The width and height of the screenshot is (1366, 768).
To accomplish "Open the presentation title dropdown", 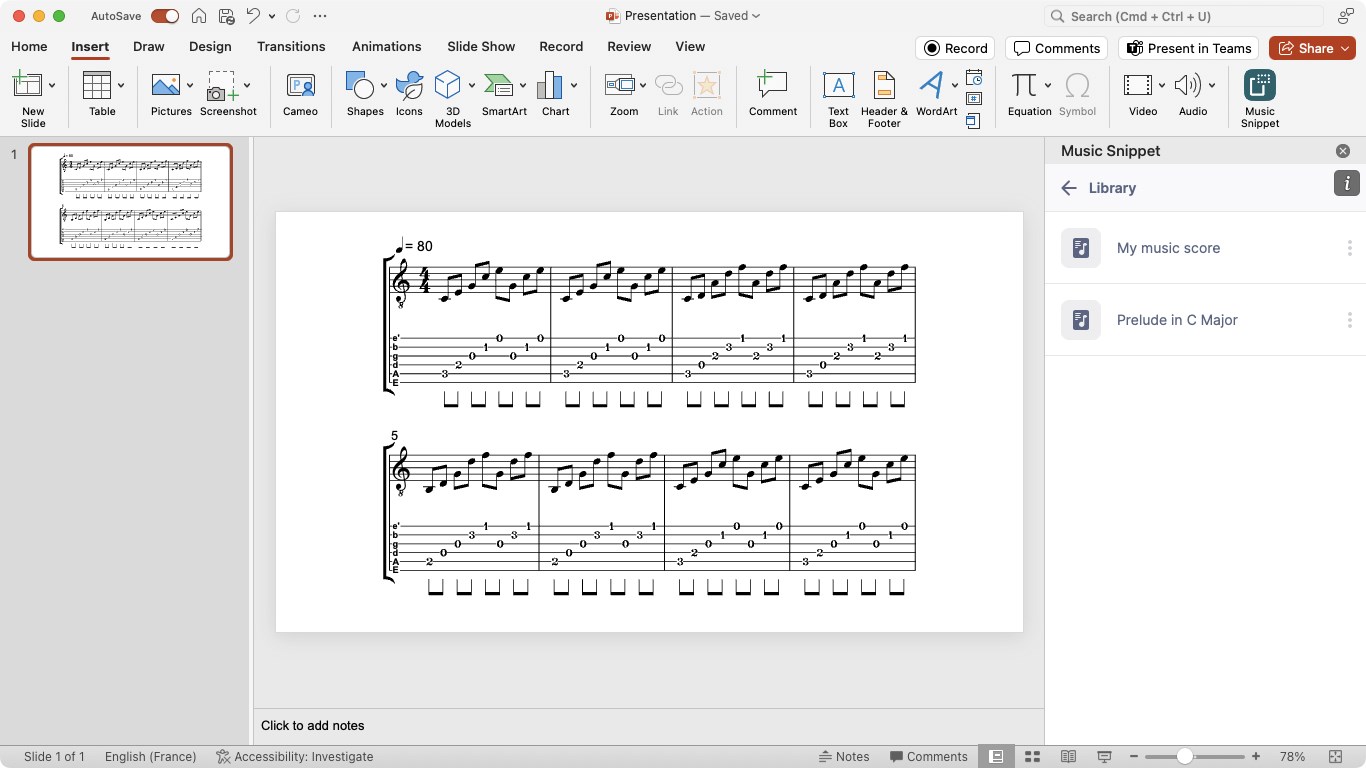I will [756, 16].
